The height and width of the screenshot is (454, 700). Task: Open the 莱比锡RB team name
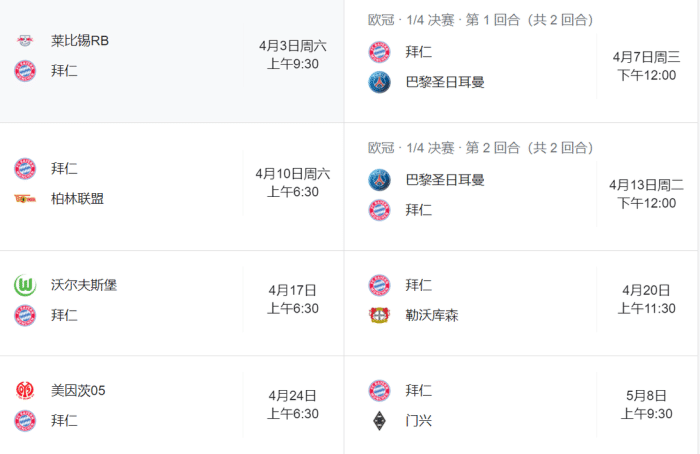pyautogui.click(x=80, y=41)
